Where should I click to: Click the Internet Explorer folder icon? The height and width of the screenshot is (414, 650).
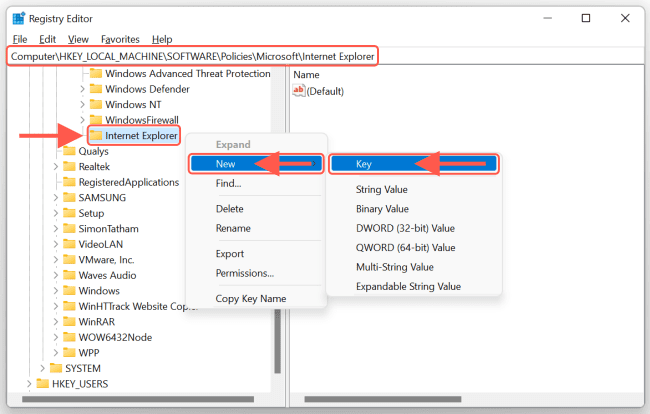click(x=96, y=135)
